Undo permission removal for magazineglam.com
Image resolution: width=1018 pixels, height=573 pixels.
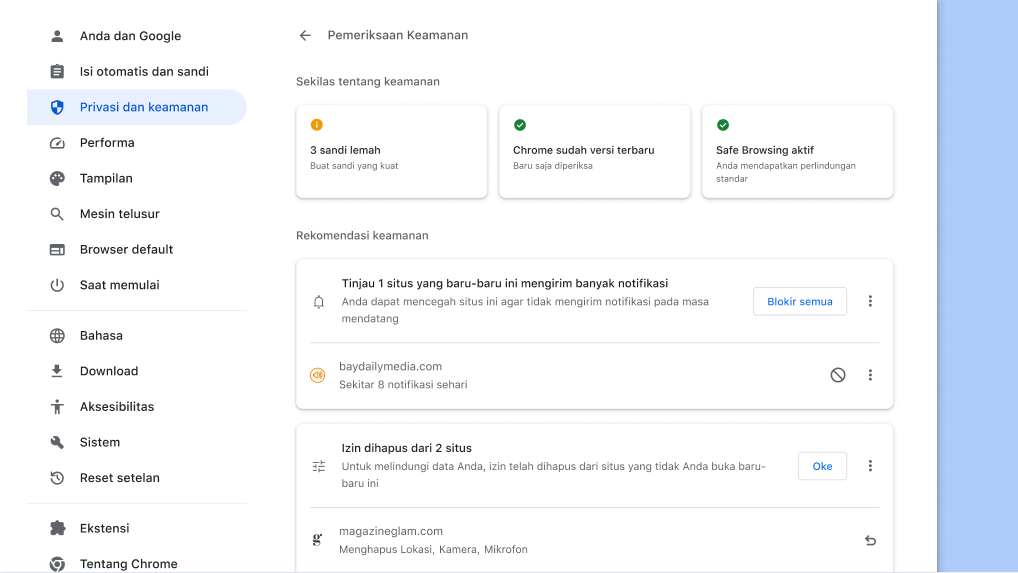pyautogui.click(x=871, y=540)
